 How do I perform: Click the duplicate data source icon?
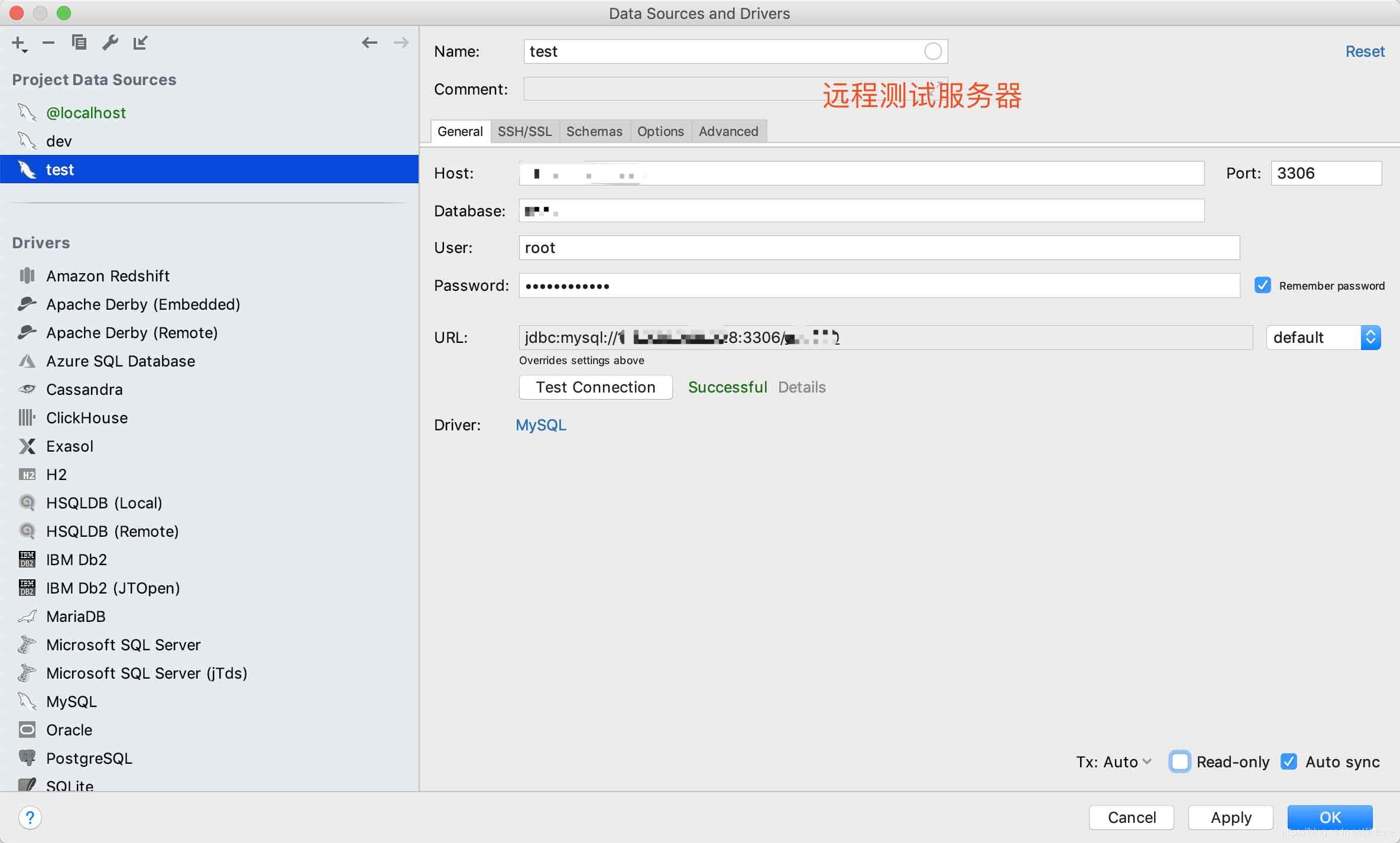coord(79,43)
